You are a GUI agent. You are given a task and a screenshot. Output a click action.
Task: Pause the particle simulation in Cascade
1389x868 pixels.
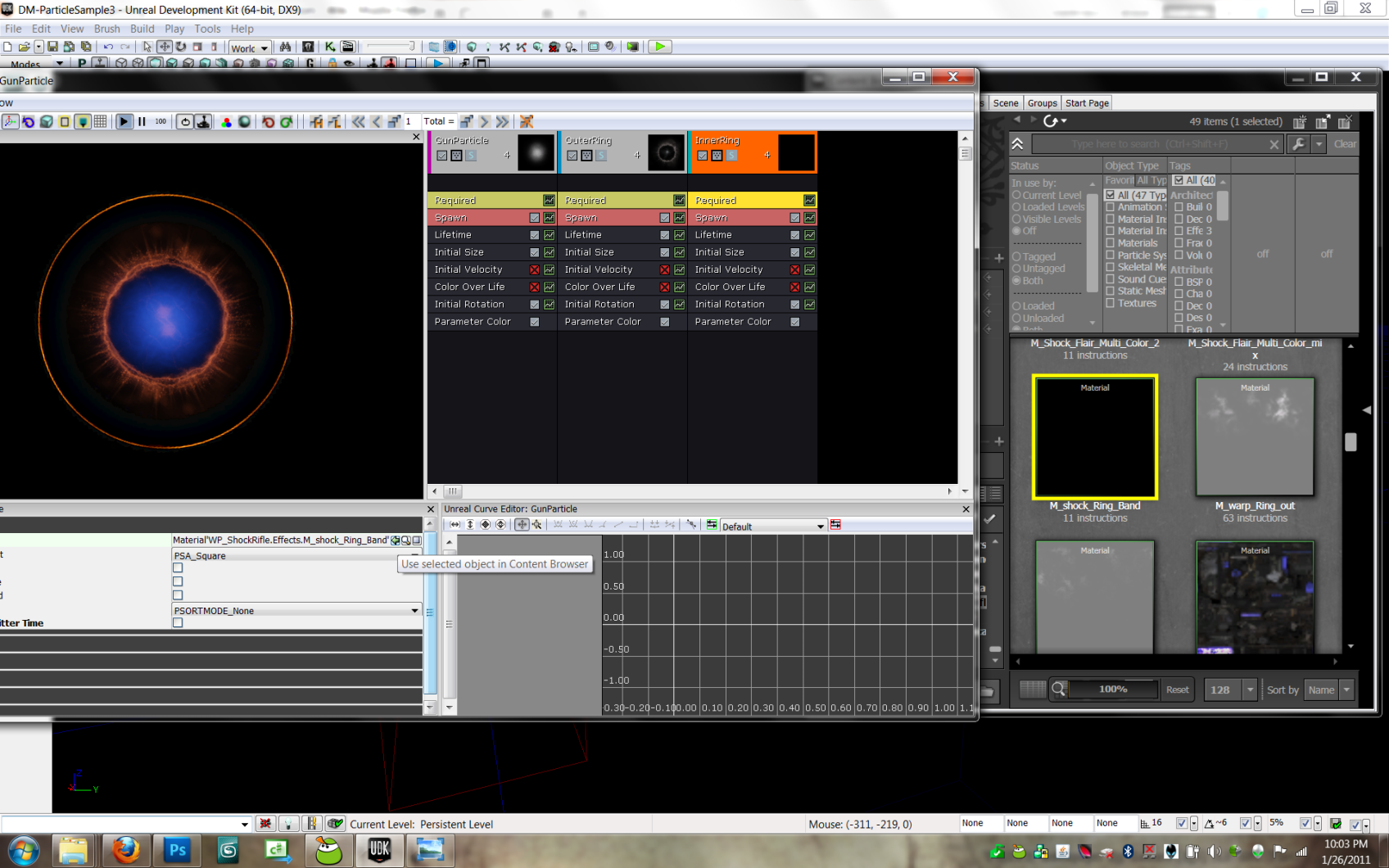click(x=142, y=121)
